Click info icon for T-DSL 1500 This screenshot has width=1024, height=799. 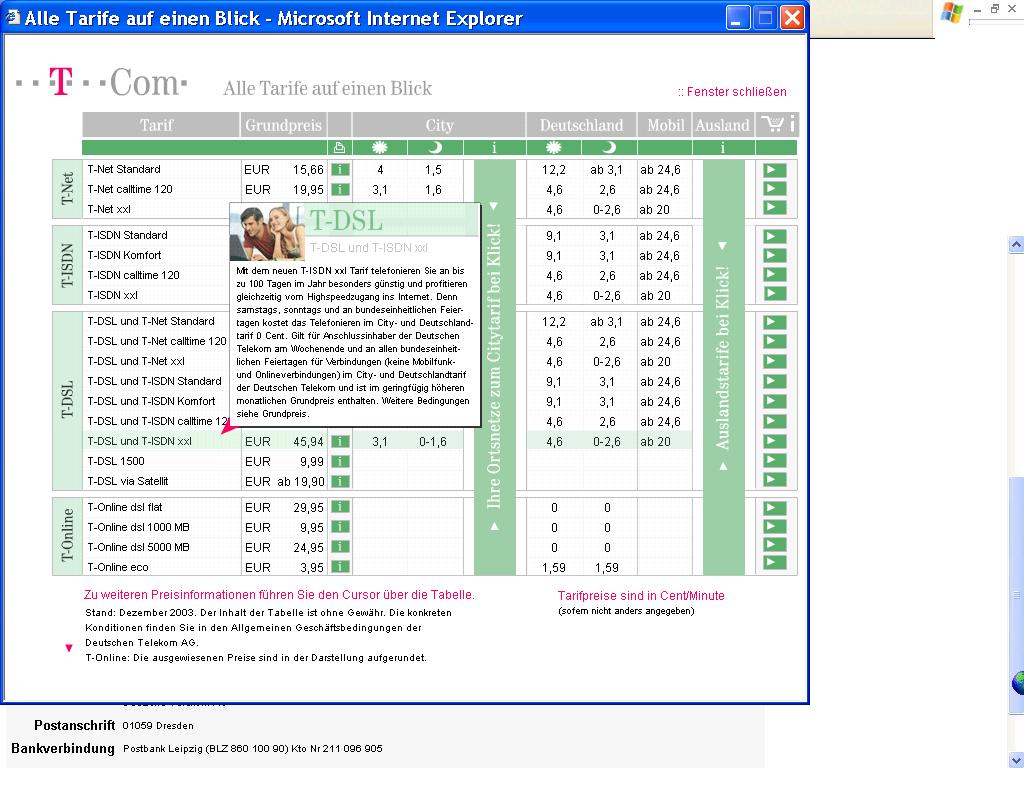pos(340,462)
